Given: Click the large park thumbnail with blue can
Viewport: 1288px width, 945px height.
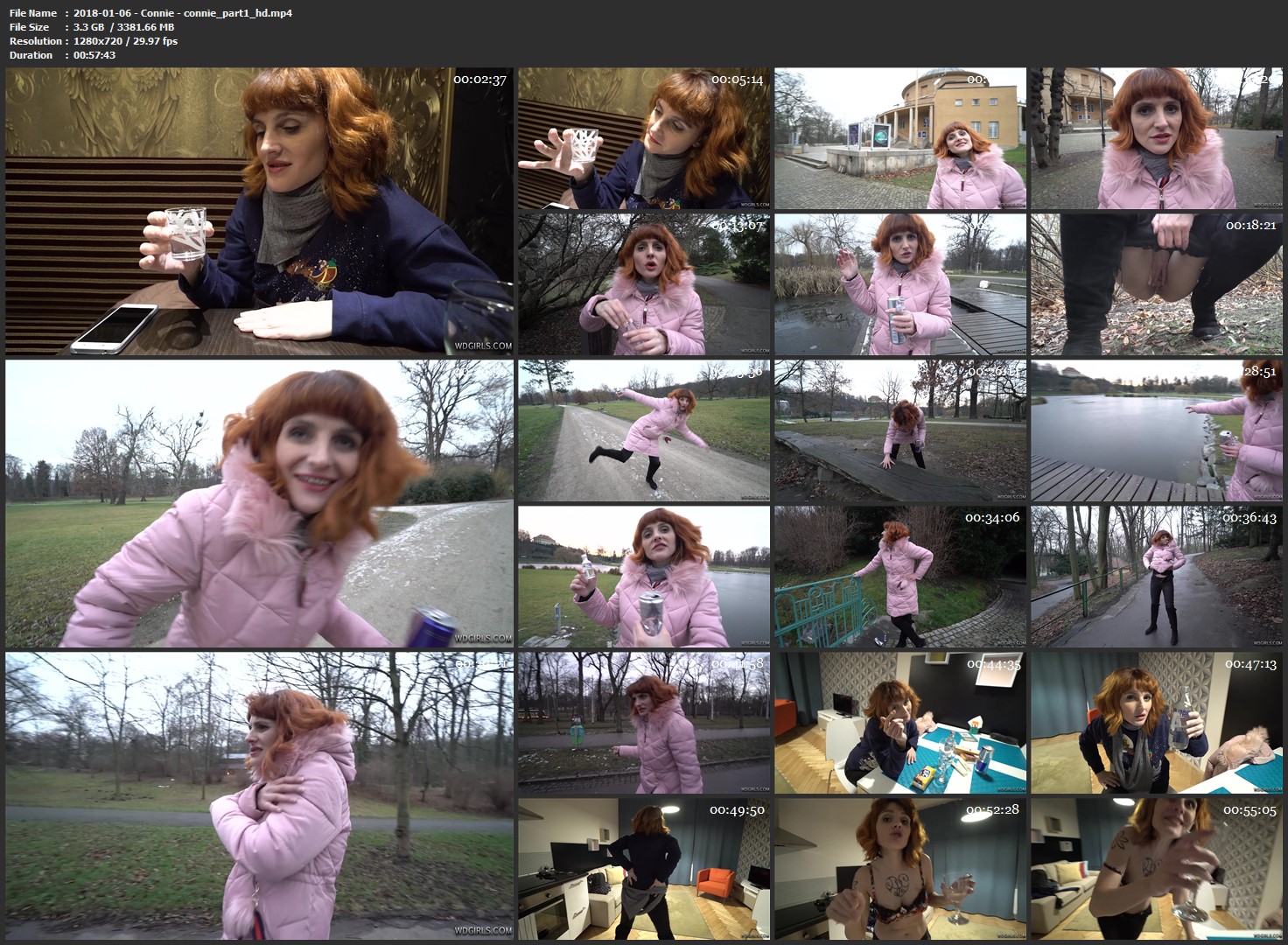Looking at the screenshot, I should click(x=259, y=503).
